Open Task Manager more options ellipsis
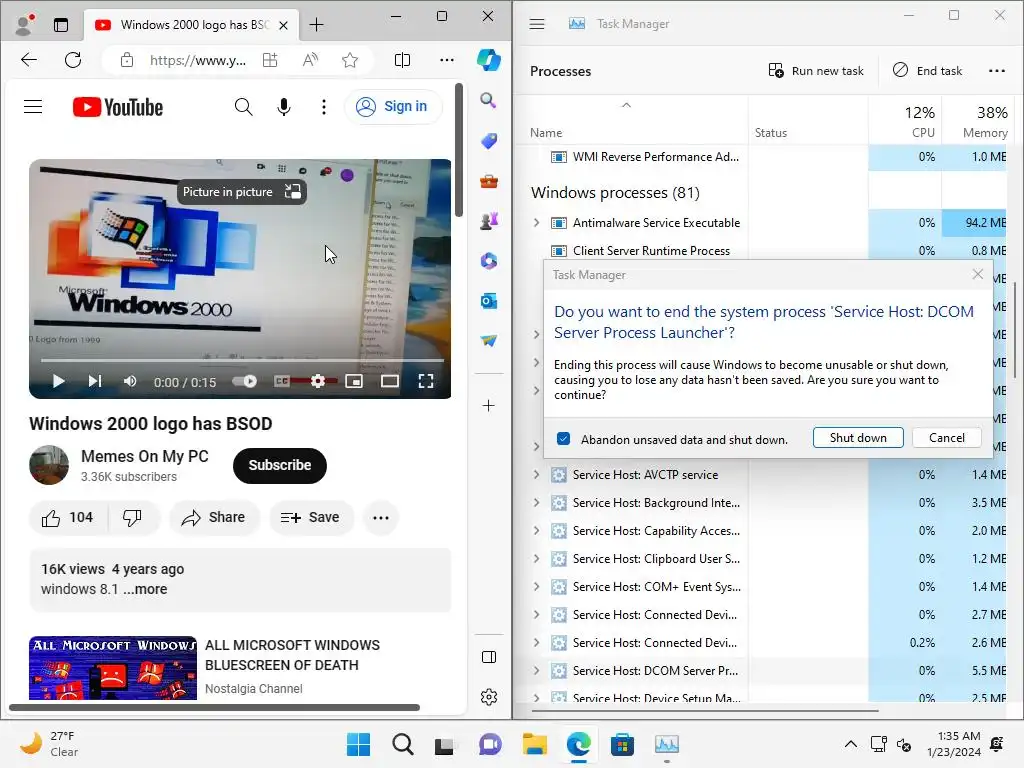This screenshot has height=768, width=1024. pos(997,71)
